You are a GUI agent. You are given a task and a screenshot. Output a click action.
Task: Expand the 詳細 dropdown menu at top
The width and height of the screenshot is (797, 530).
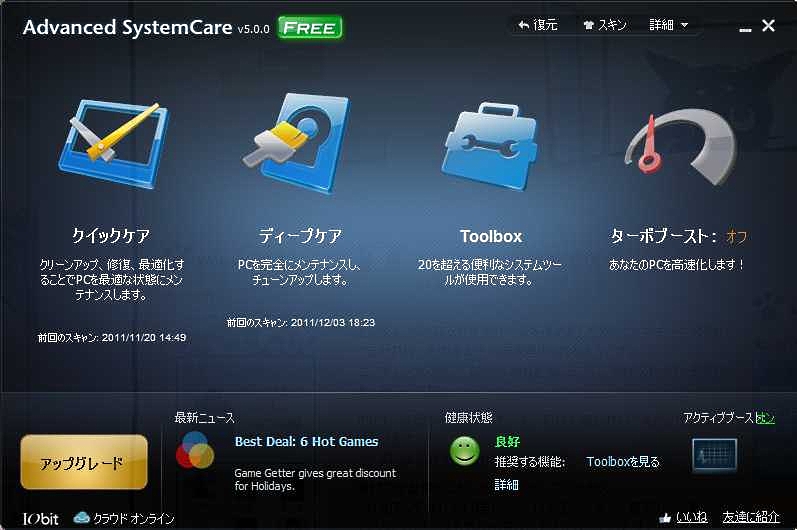point(668,24)
